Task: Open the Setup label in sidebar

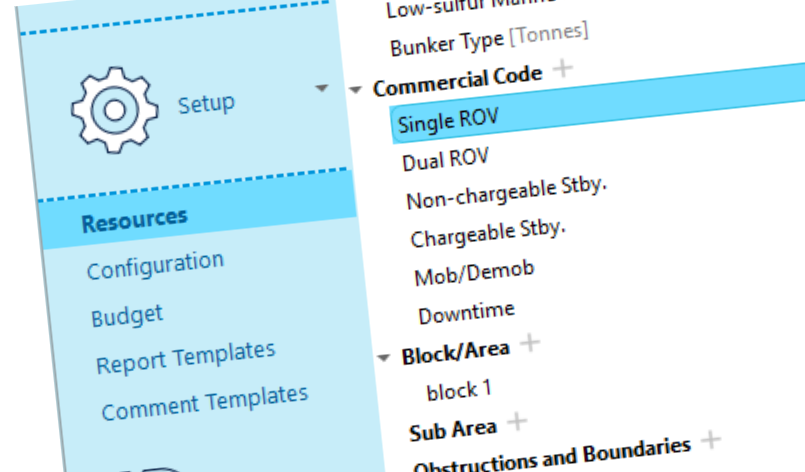Action: pos(206,104)
